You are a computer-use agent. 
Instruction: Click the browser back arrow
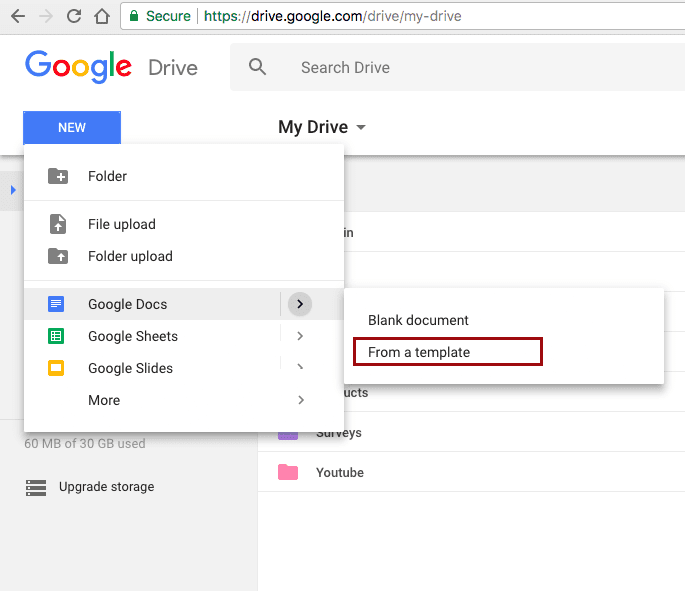(x=18, y=16)
